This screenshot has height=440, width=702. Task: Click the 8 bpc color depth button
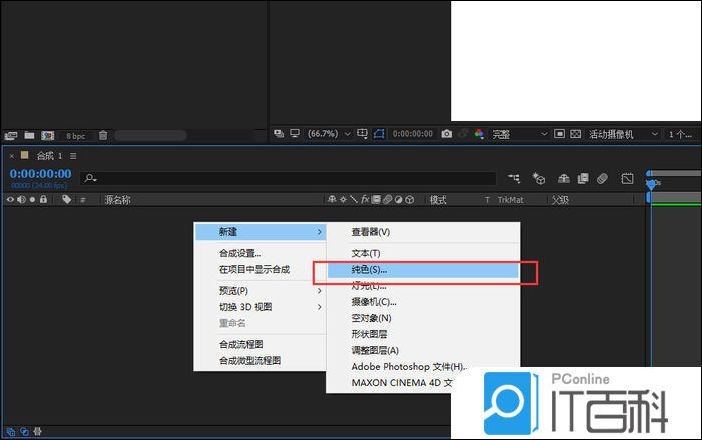[75, 136]
